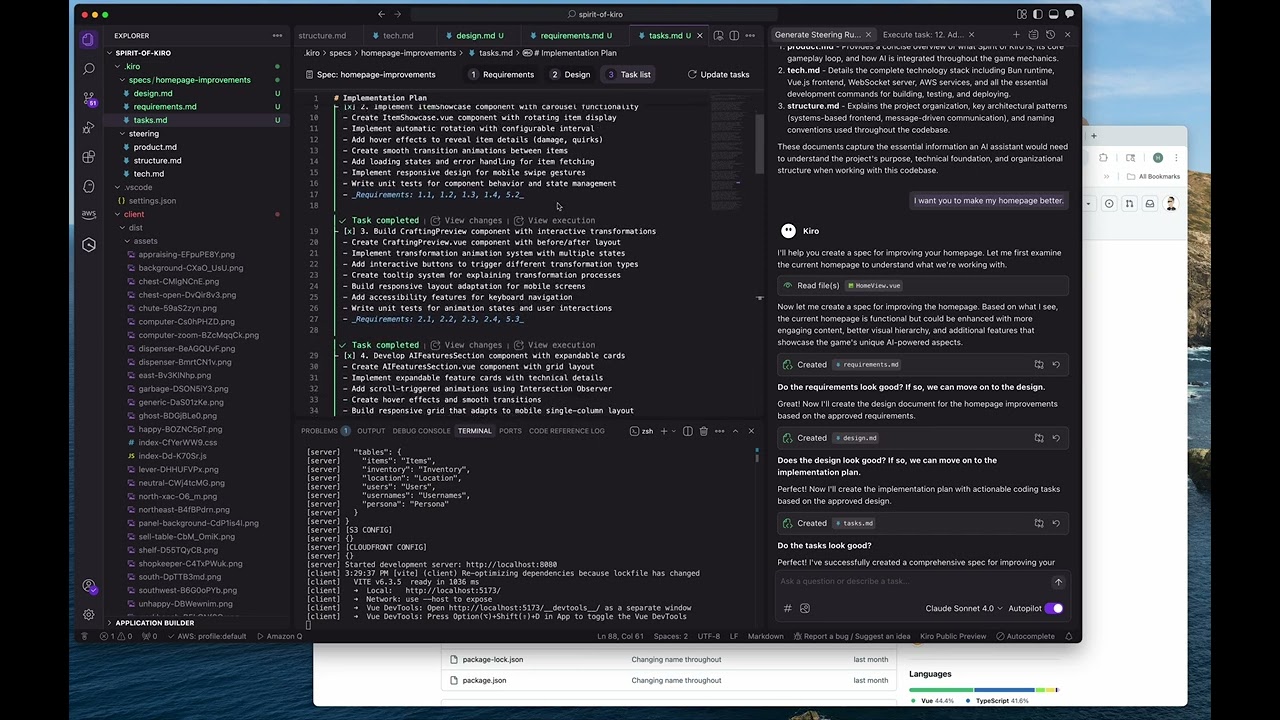Kill terminal with trash icon
1280x720 pixels.
click(x=703, y=431)
